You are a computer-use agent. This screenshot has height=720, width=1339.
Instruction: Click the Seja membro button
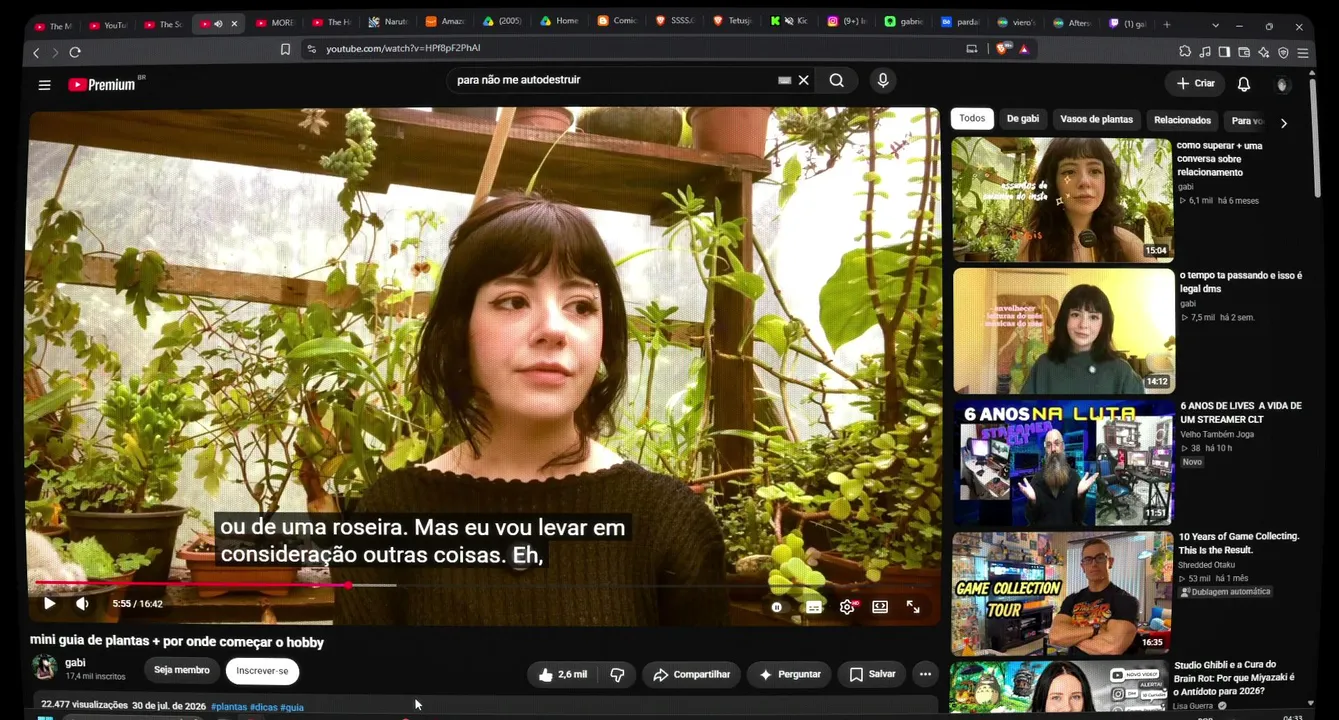[x=182, y=670]
